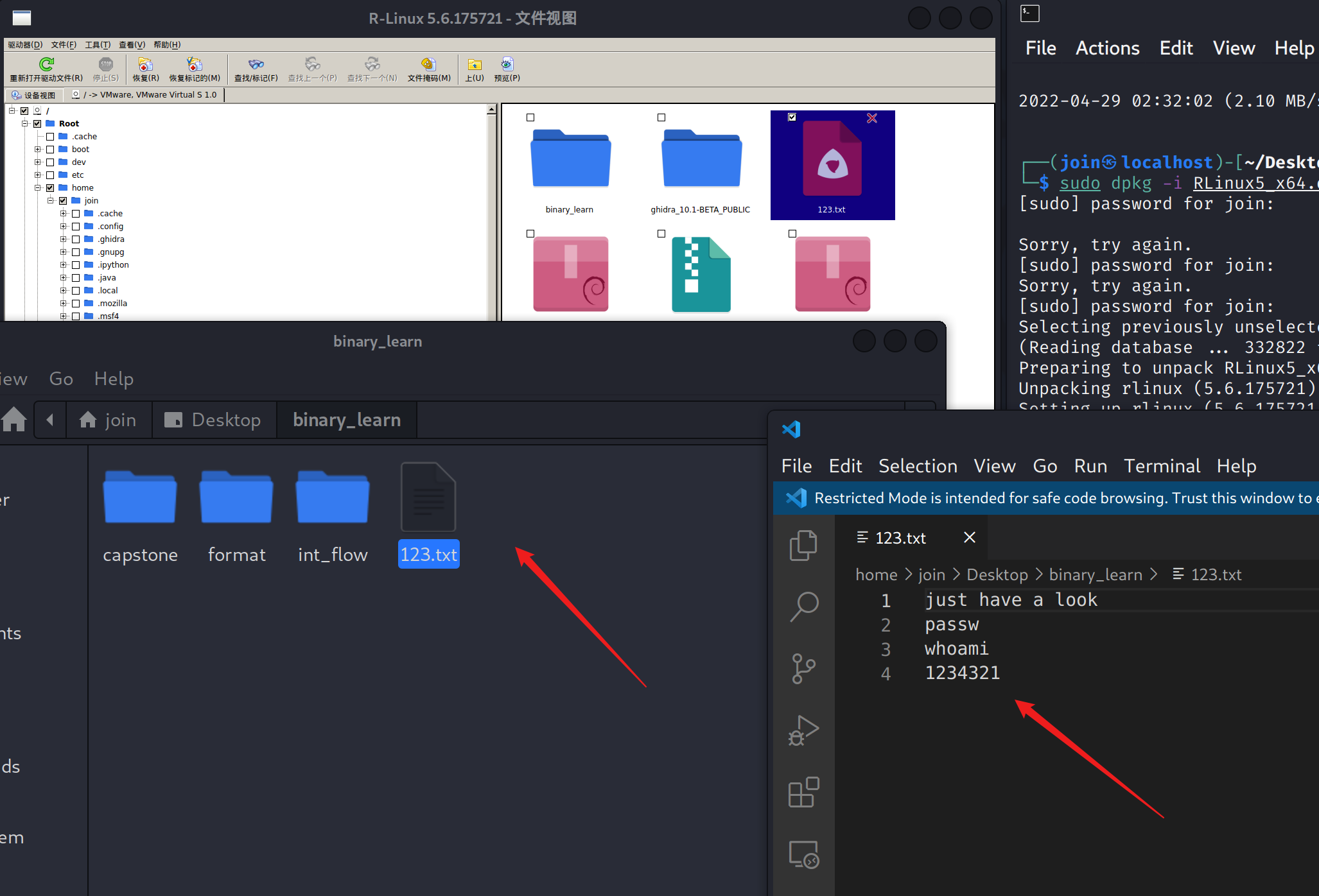Expand the etc folder tree node
The width and height of the screenshot is (1319, 896).
37,175
